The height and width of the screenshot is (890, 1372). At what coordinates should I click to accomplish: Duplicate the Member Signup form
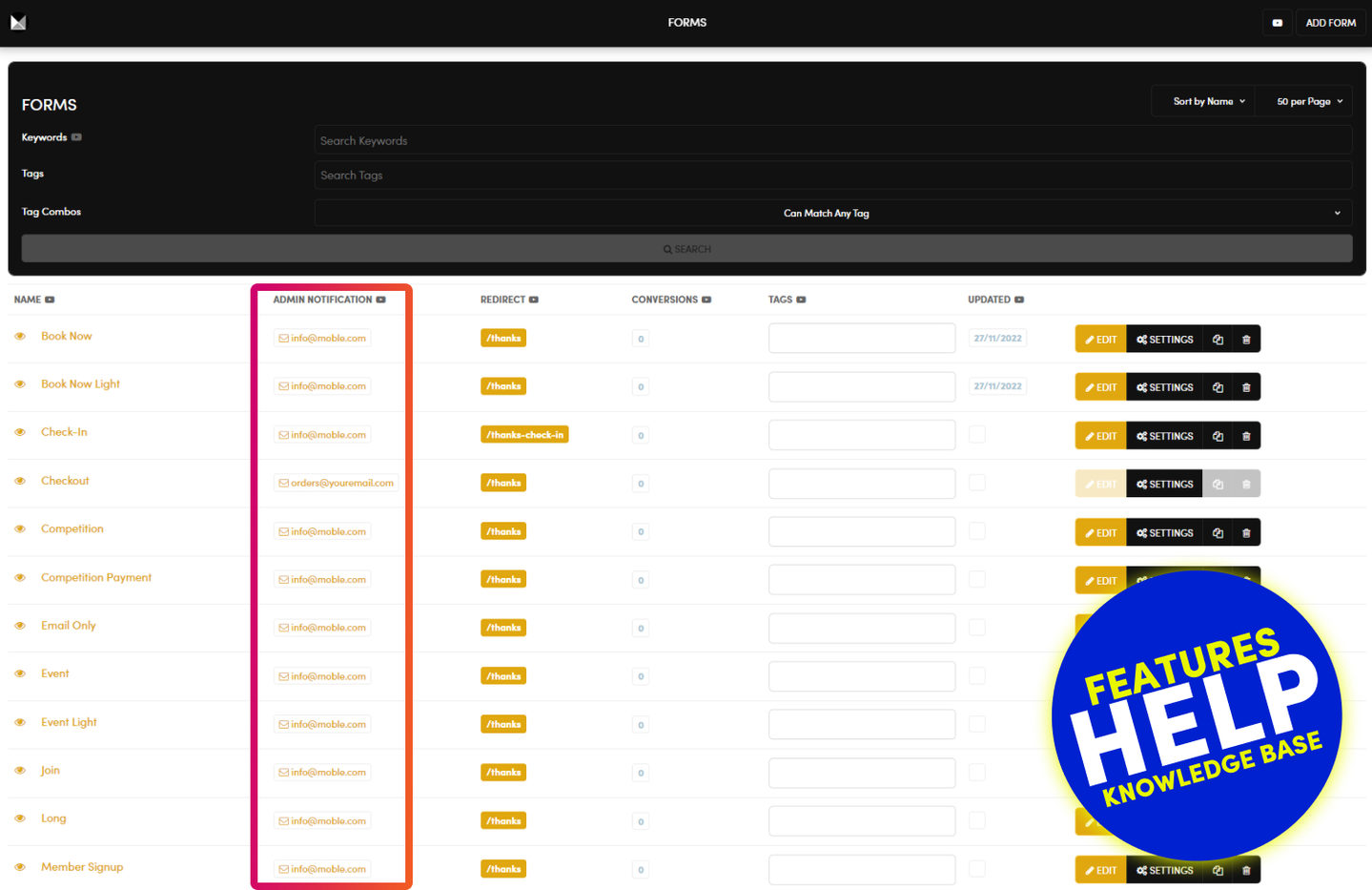pyautogui.click(x=1218, y=870)
